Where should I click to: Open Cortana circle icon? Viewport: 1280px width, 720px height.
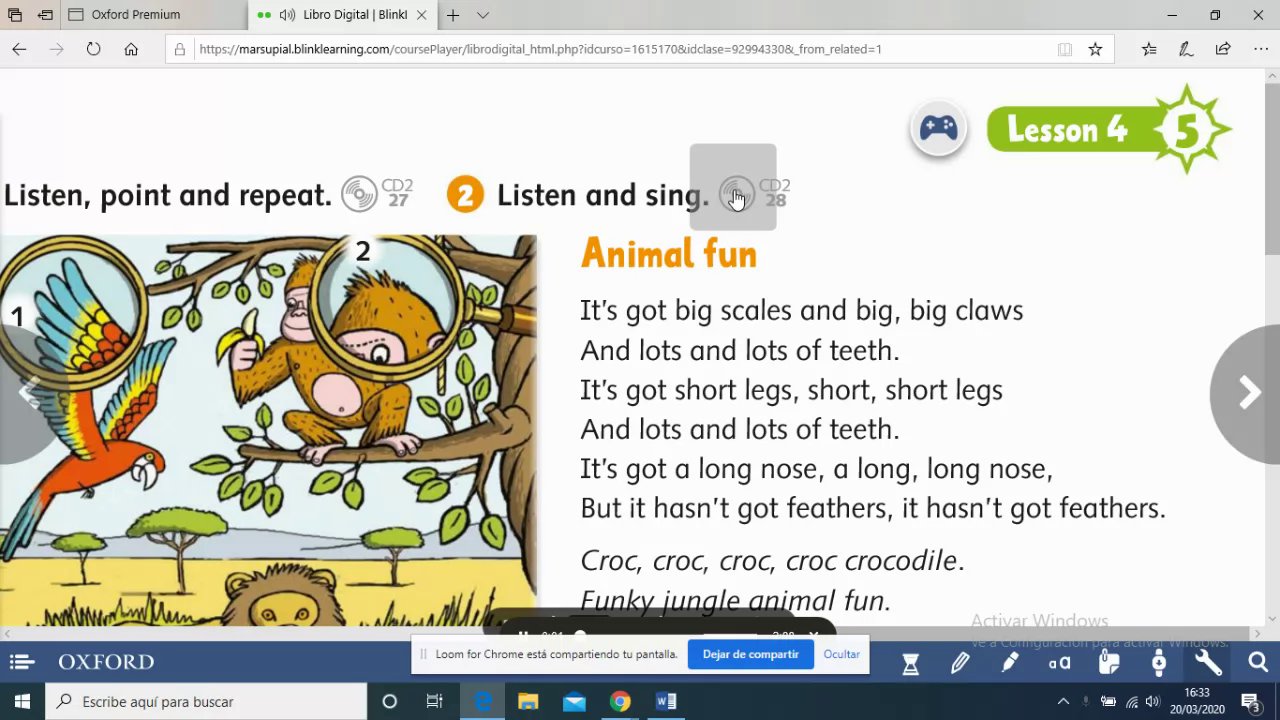390,702
